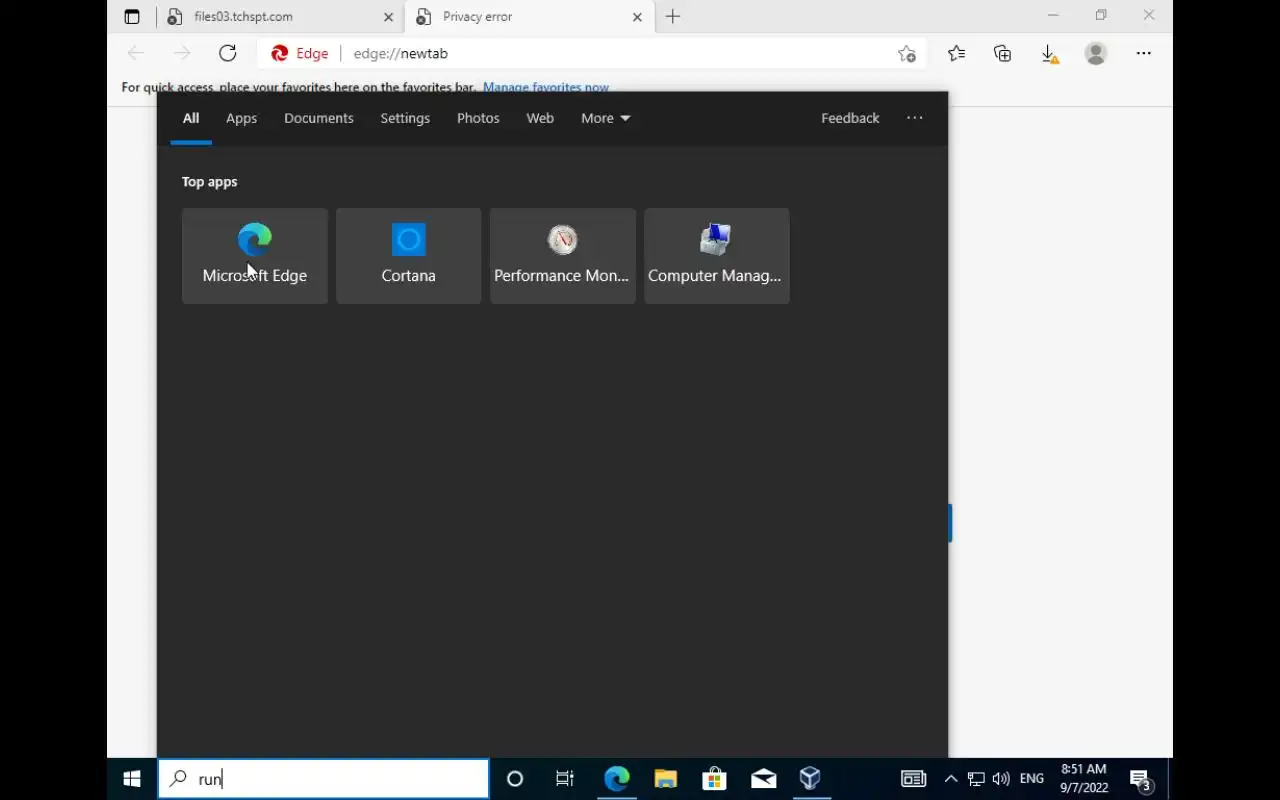Viewport: 1280px width, 800px height.
Task: Switch to the Apps search tab
Action: tap(241, 118)
